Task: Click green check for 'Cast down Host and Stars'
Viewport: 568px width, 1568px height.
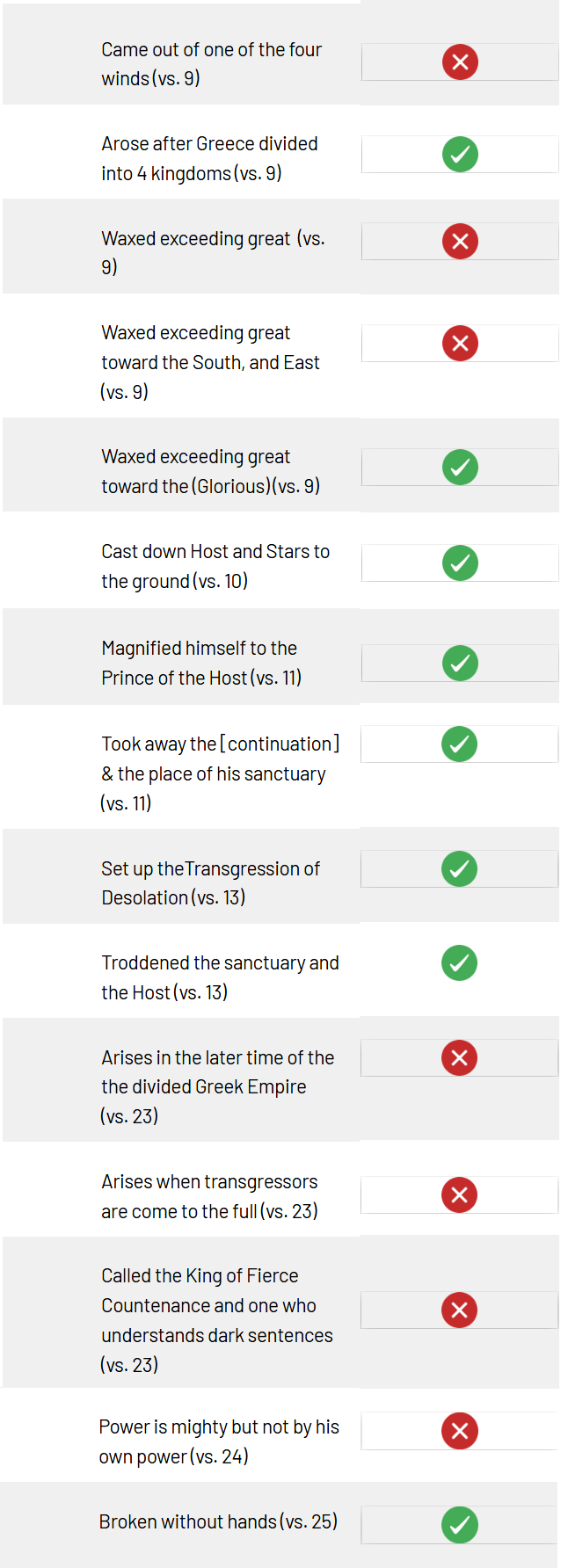Action: (460, 563)
